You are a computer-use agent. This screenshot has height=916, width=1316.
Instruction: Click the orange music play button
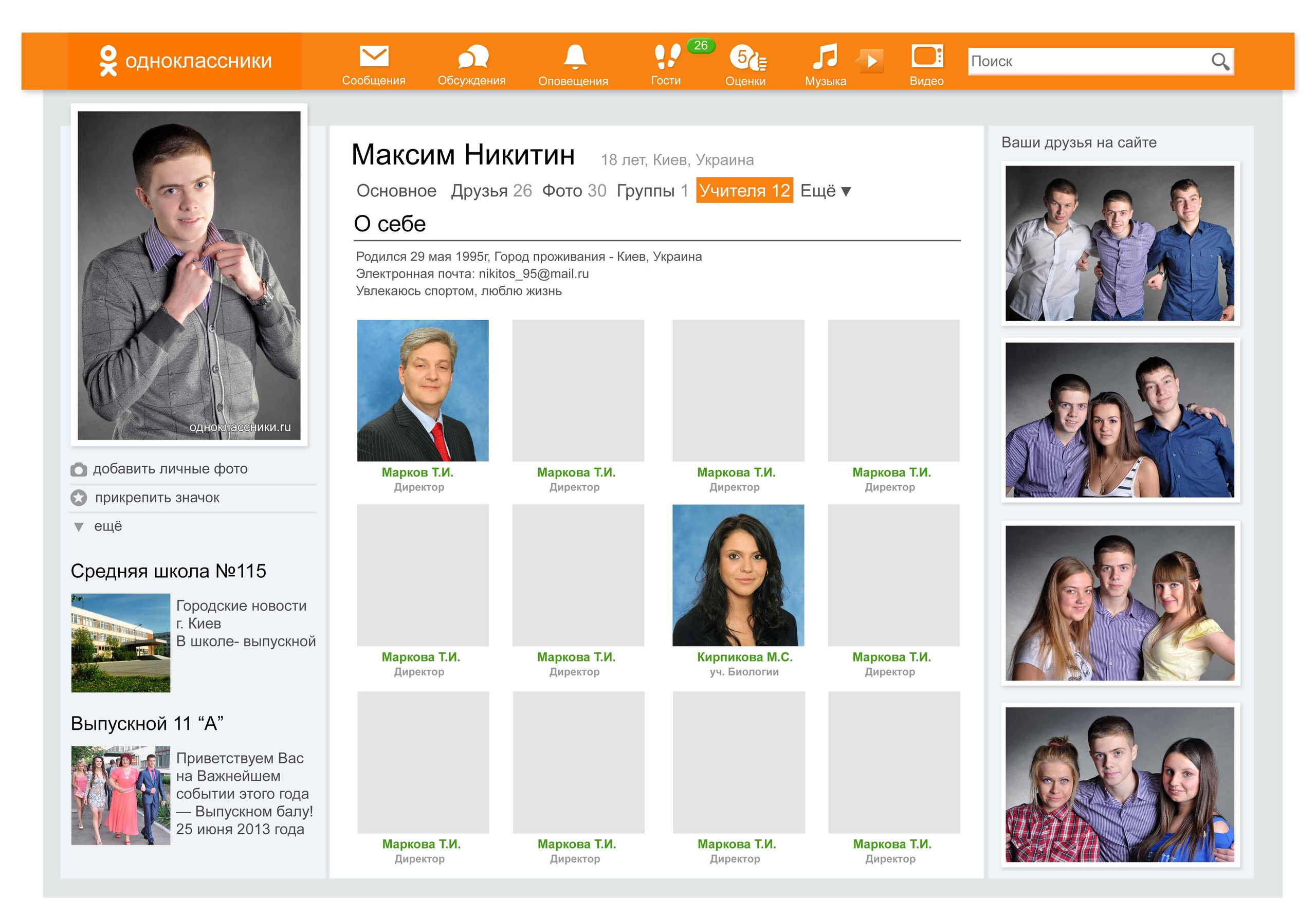point(871,60)
